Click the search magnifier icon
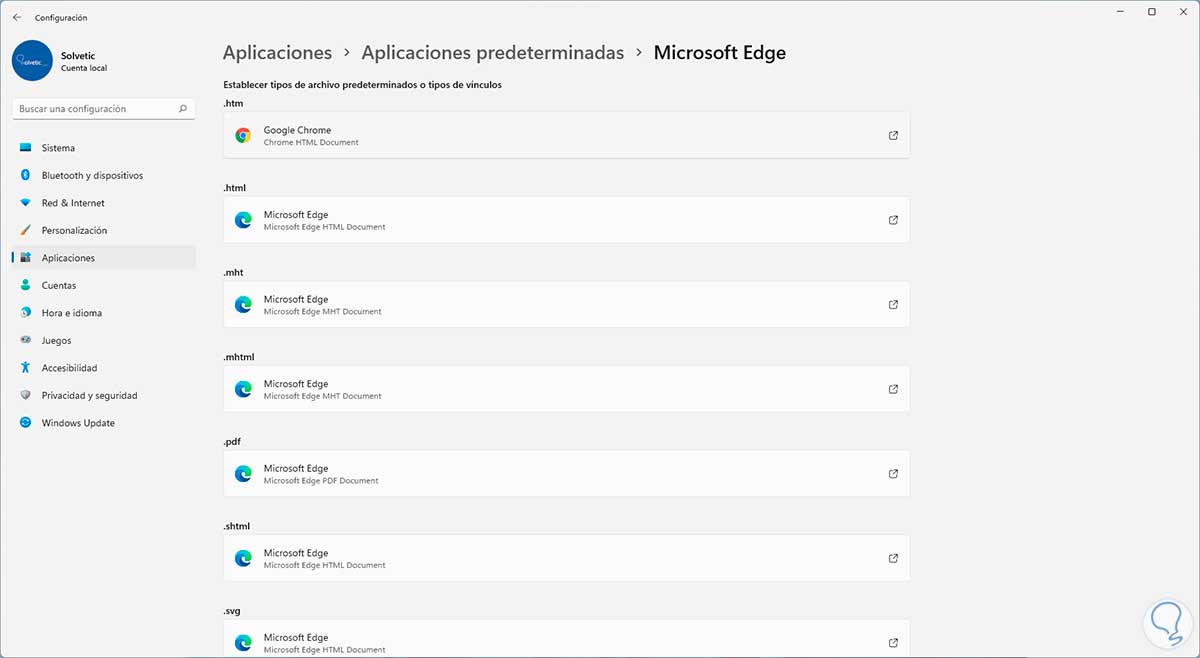This screenshot has height=658, width=1200. click(x=183, y=108)
